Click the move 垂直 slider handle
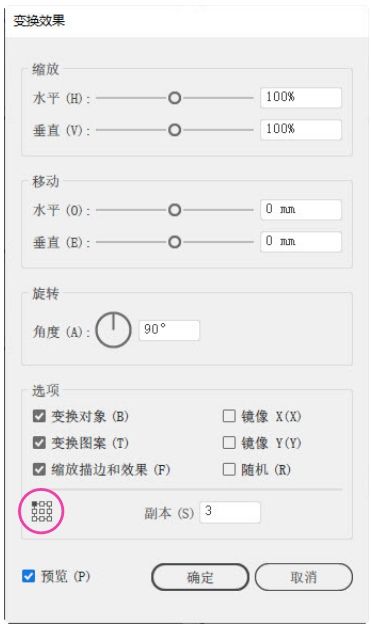Screen dimensions: 371x628 (x=174, y=242)
